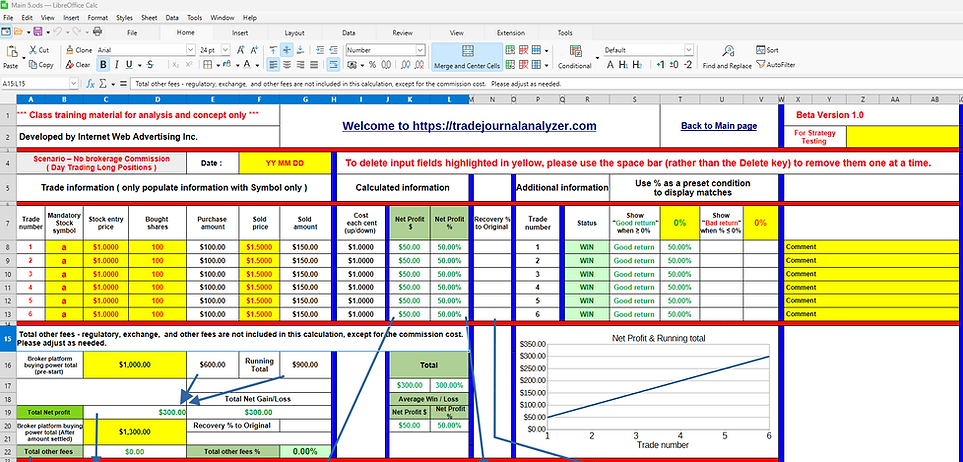Open the Paste options dropdown arrow
963x462 pixels.
[23, 57]
